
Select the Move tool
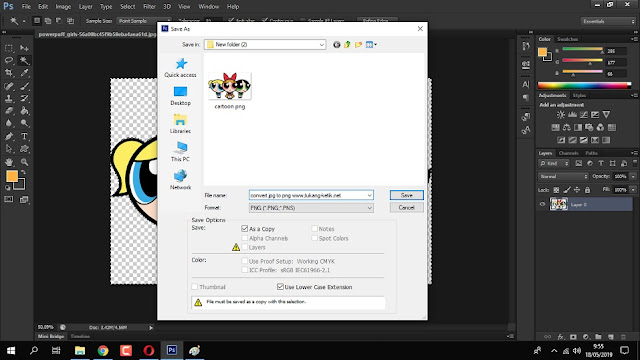point(24,48)
